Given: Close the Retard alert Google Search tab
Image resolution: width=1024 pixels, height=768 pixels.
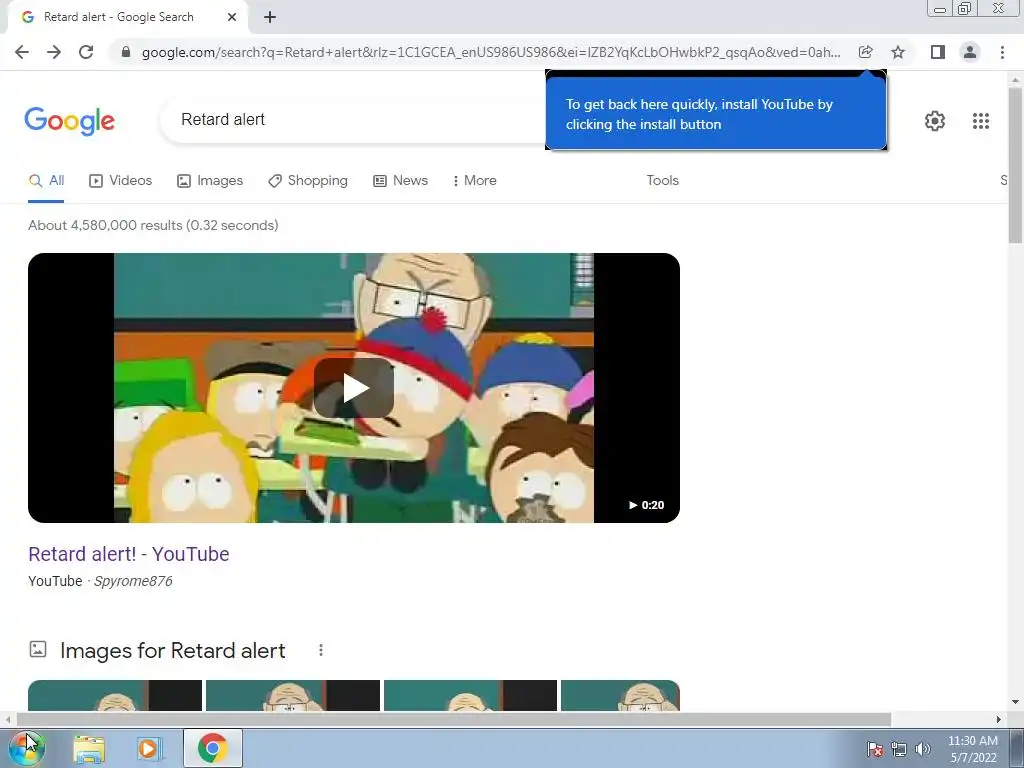Looking at the screenshot, I should (232, 17).
